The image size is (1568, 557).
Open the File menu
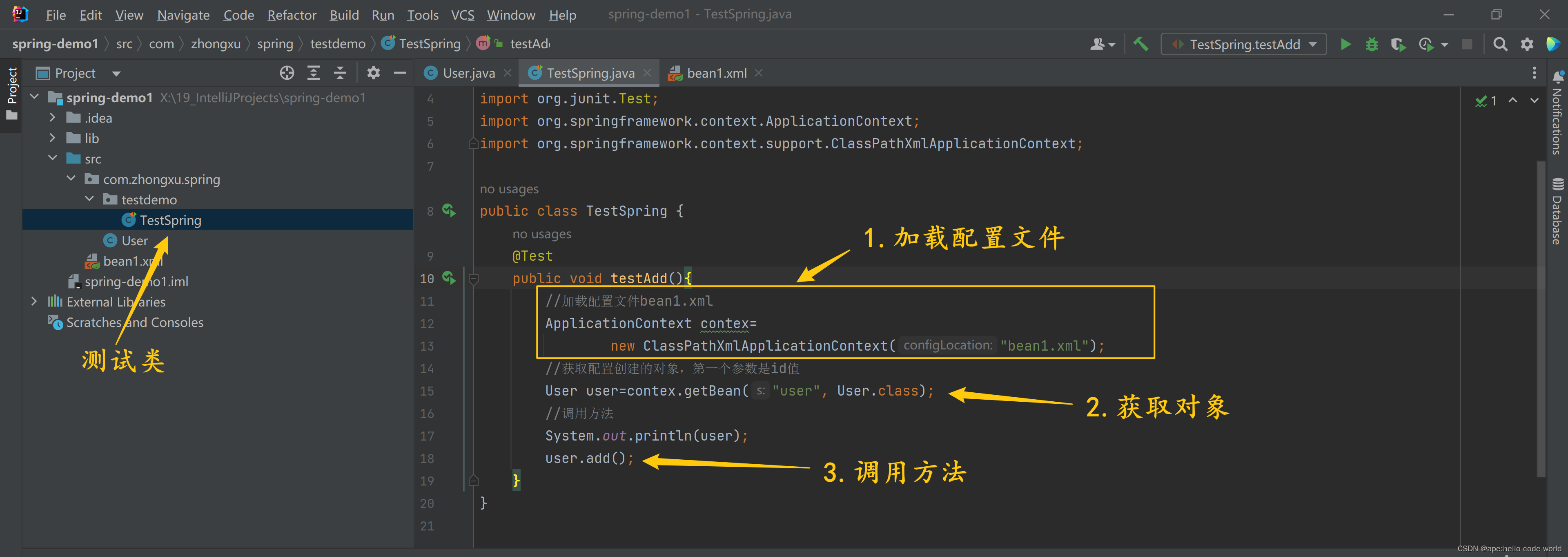point(56,15)
